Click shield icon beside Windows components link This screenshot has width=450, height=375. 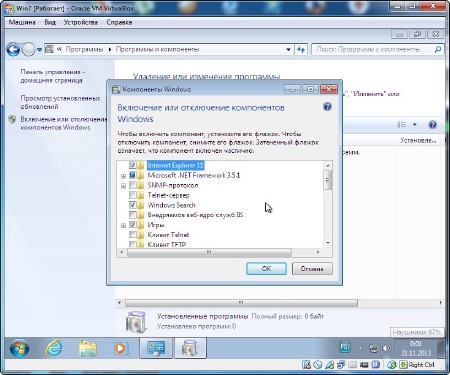[x=12, y=120]
